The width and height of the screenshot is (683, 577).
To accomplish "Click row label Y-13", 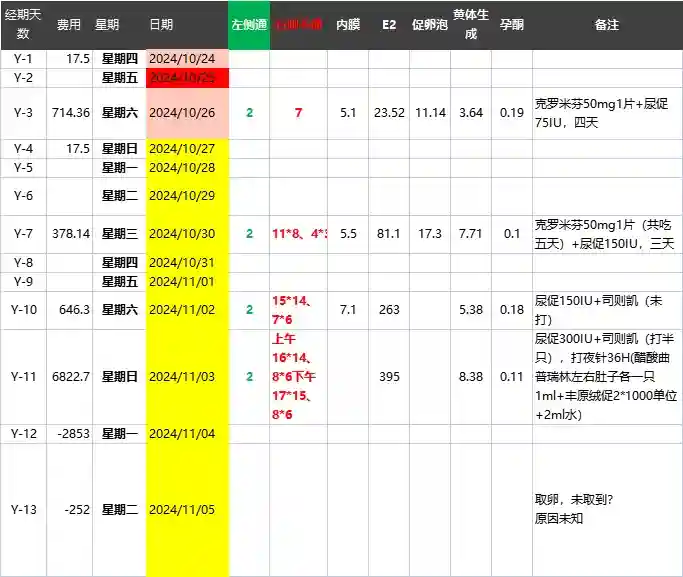I will [x=22, y=510].
